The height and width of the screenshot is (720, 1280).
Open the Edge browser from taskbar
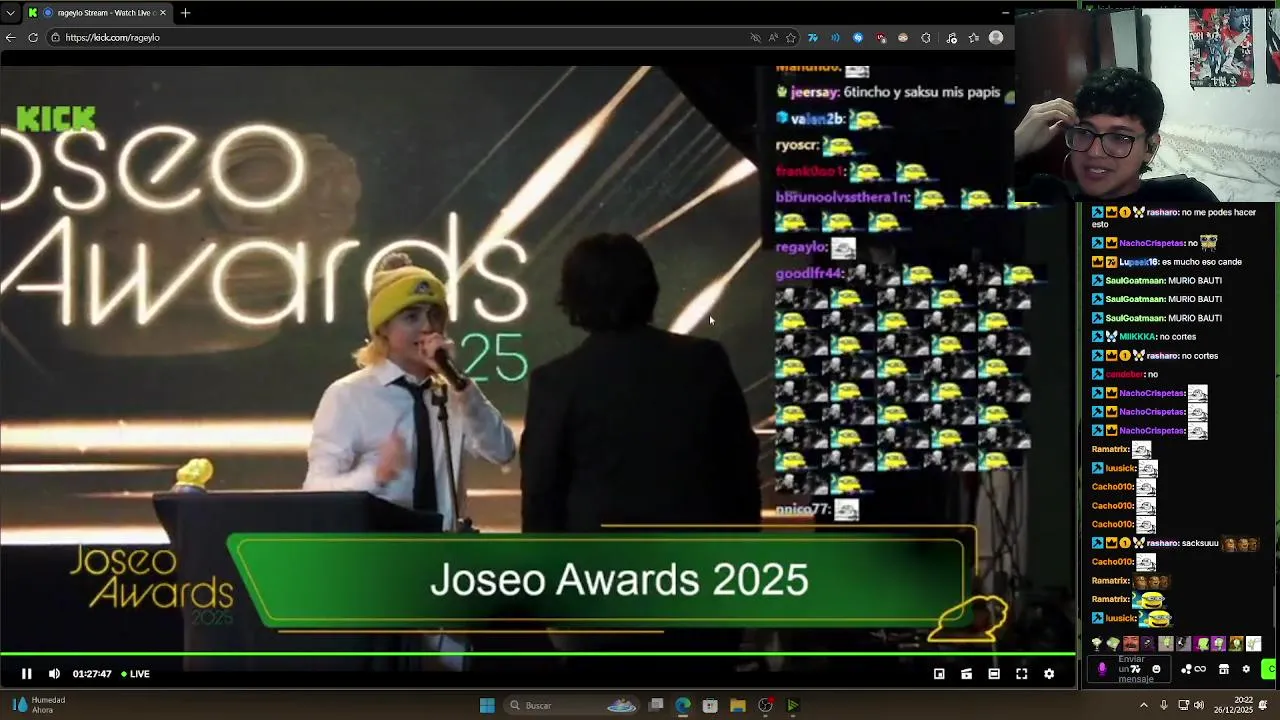click(x=683, y=705)
